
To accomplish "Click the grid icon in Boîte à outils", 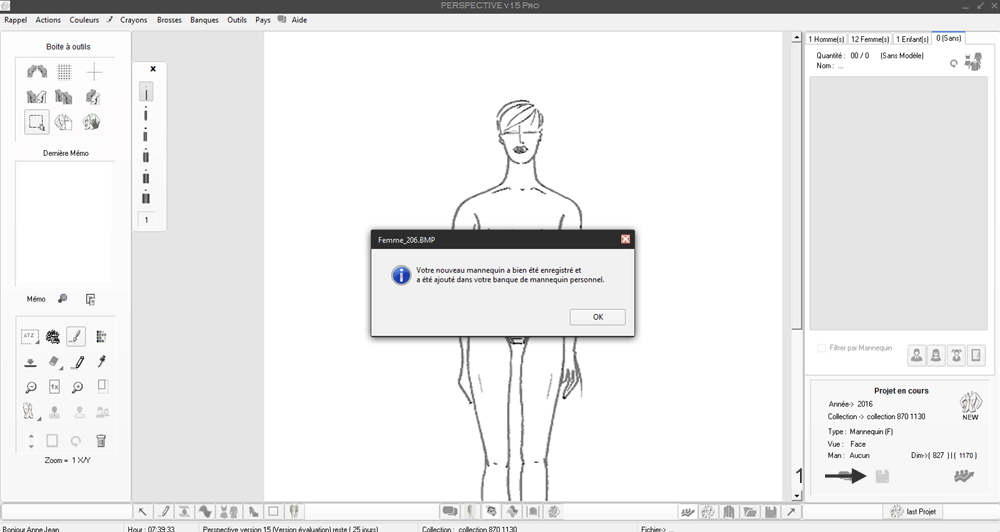I will tap(65, 72).
